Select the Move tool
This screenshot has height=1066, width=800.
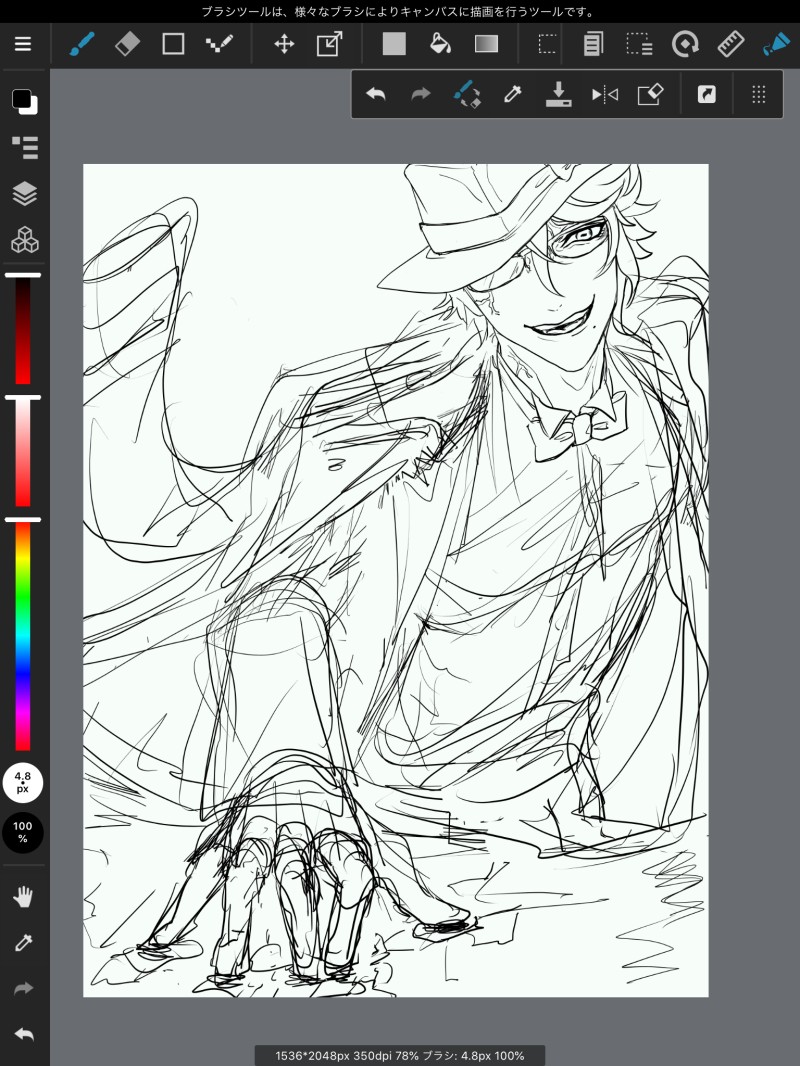click(x=284, y=44)
